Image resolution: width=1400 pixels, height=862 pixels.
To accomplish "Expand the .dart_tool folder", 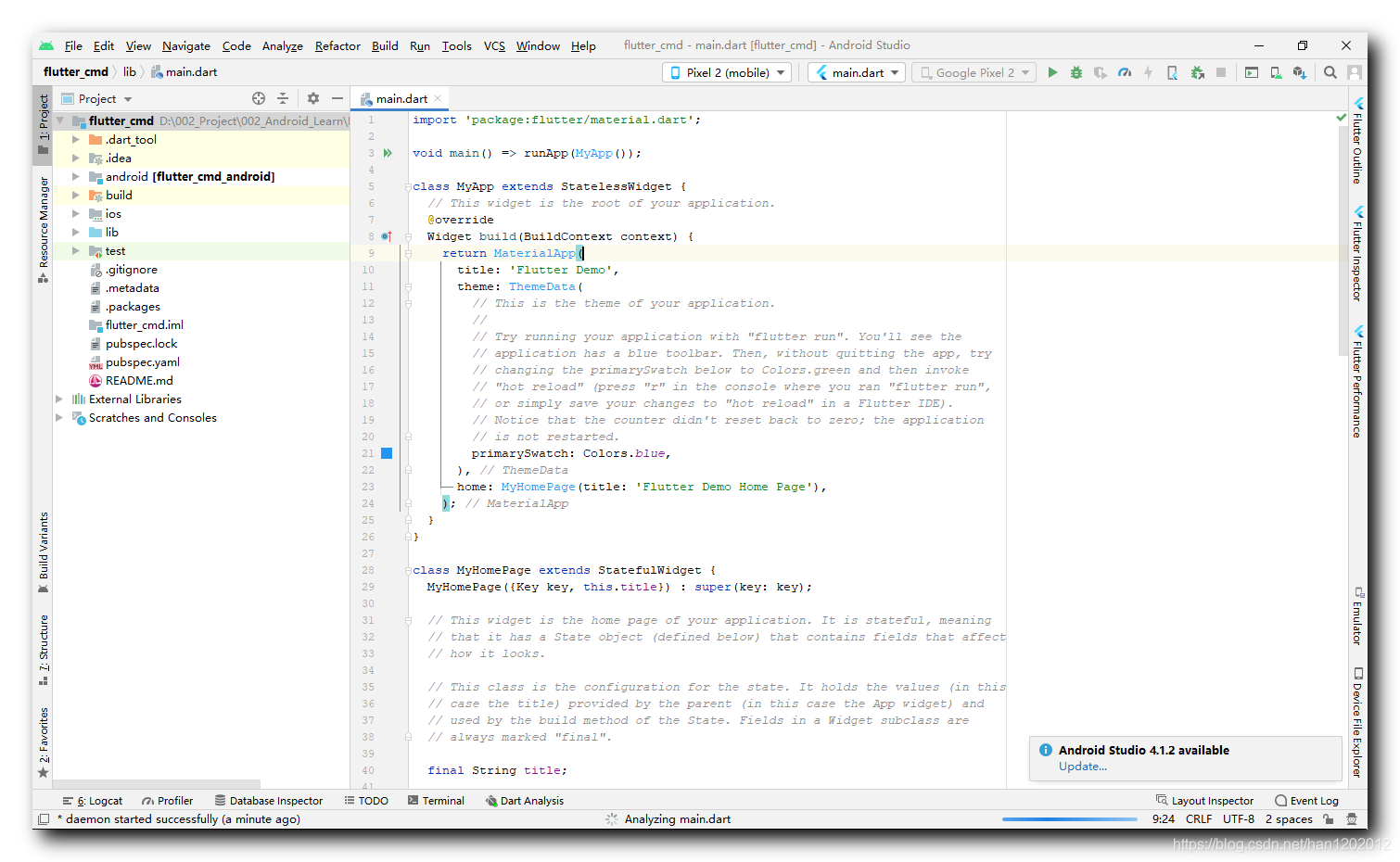I will (x=76, y=140).
